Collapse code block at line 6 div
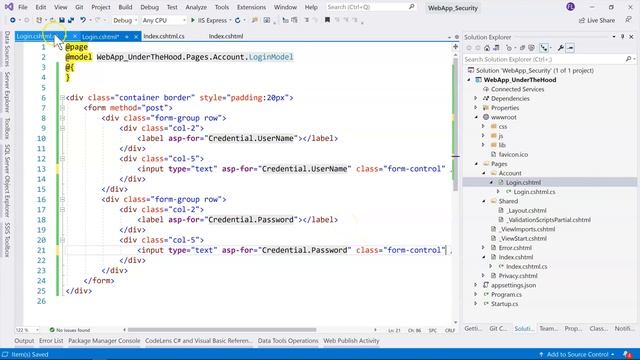The height and width of the screenshot is (360, 640). 62,98
